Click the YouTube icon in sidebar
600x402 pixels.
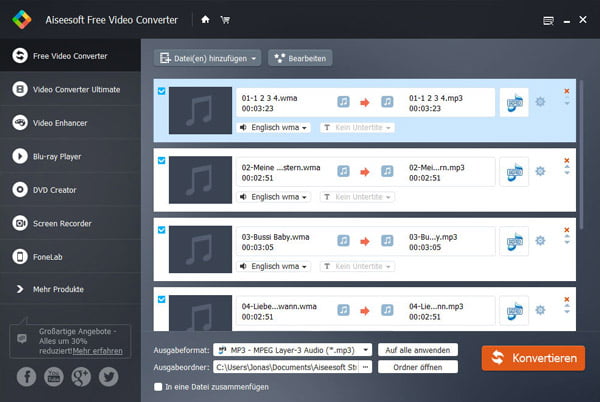[x=54, y=377]
